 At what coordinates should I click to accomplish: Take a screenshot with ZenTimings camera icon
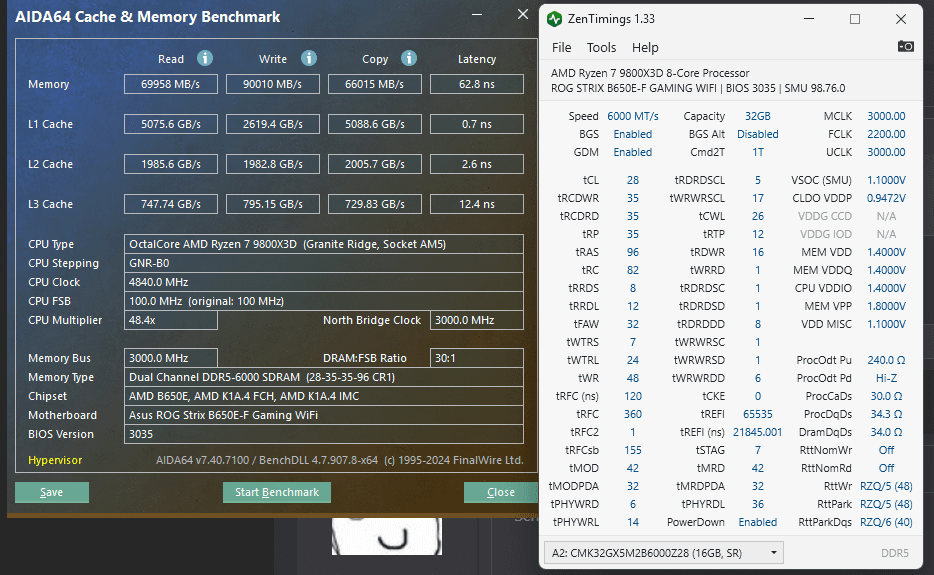coord(905,46)
